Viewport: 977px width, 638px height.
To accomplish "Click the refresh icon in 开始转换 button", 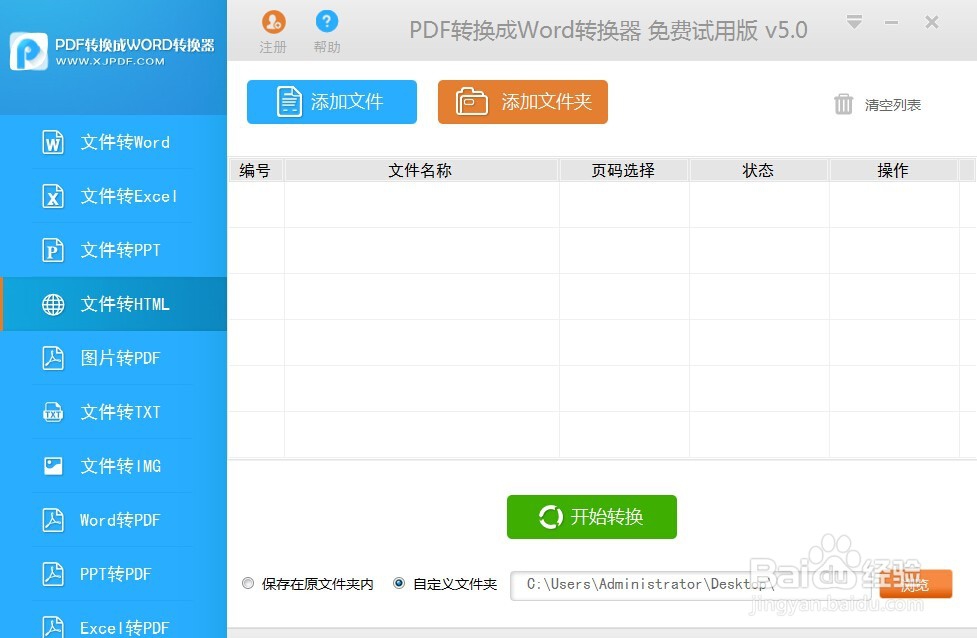I will point(551,517).
